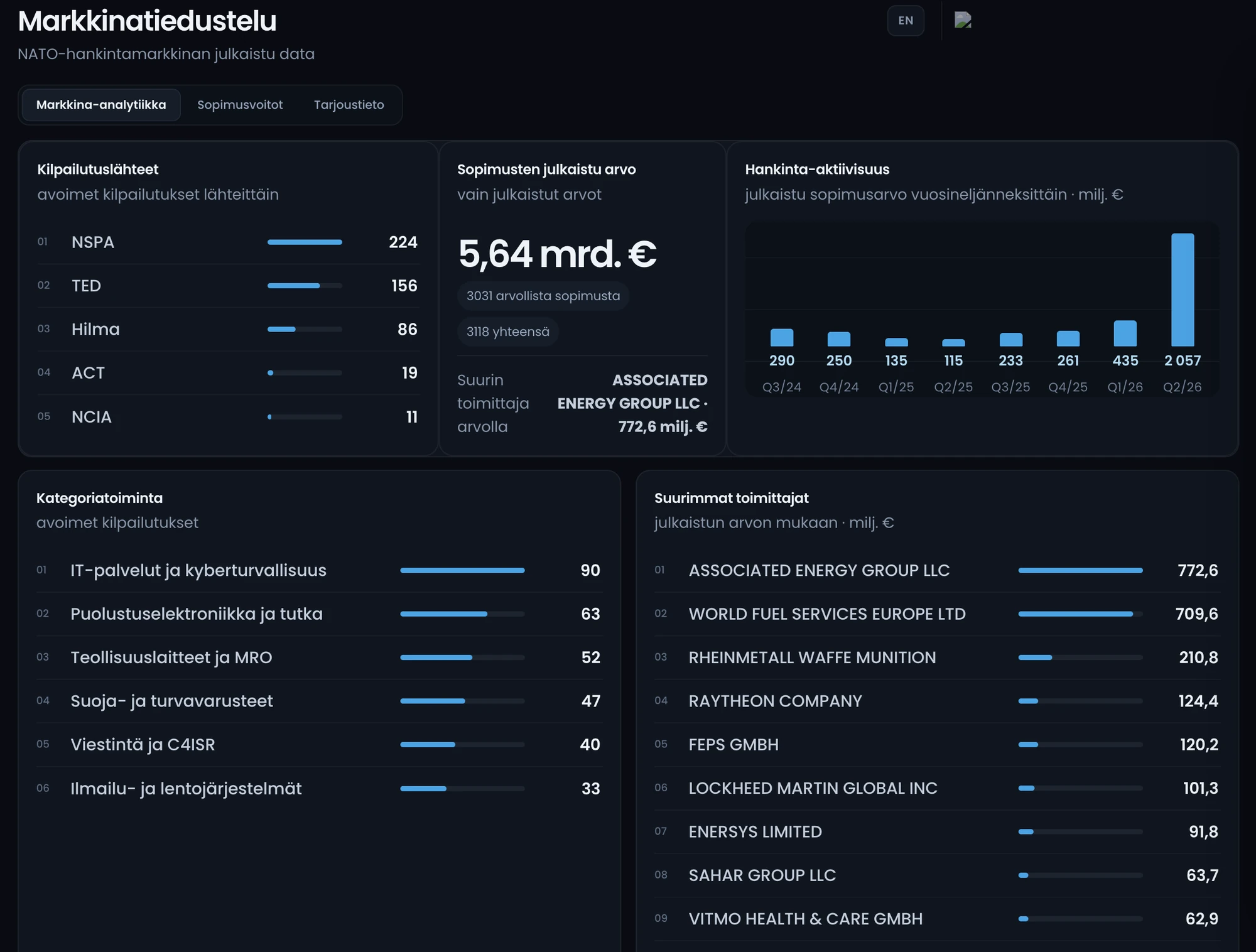Select "Viestintä ja C4ISR" category
The width and height of the screenshot is (1256, 952).
(143, 745)
